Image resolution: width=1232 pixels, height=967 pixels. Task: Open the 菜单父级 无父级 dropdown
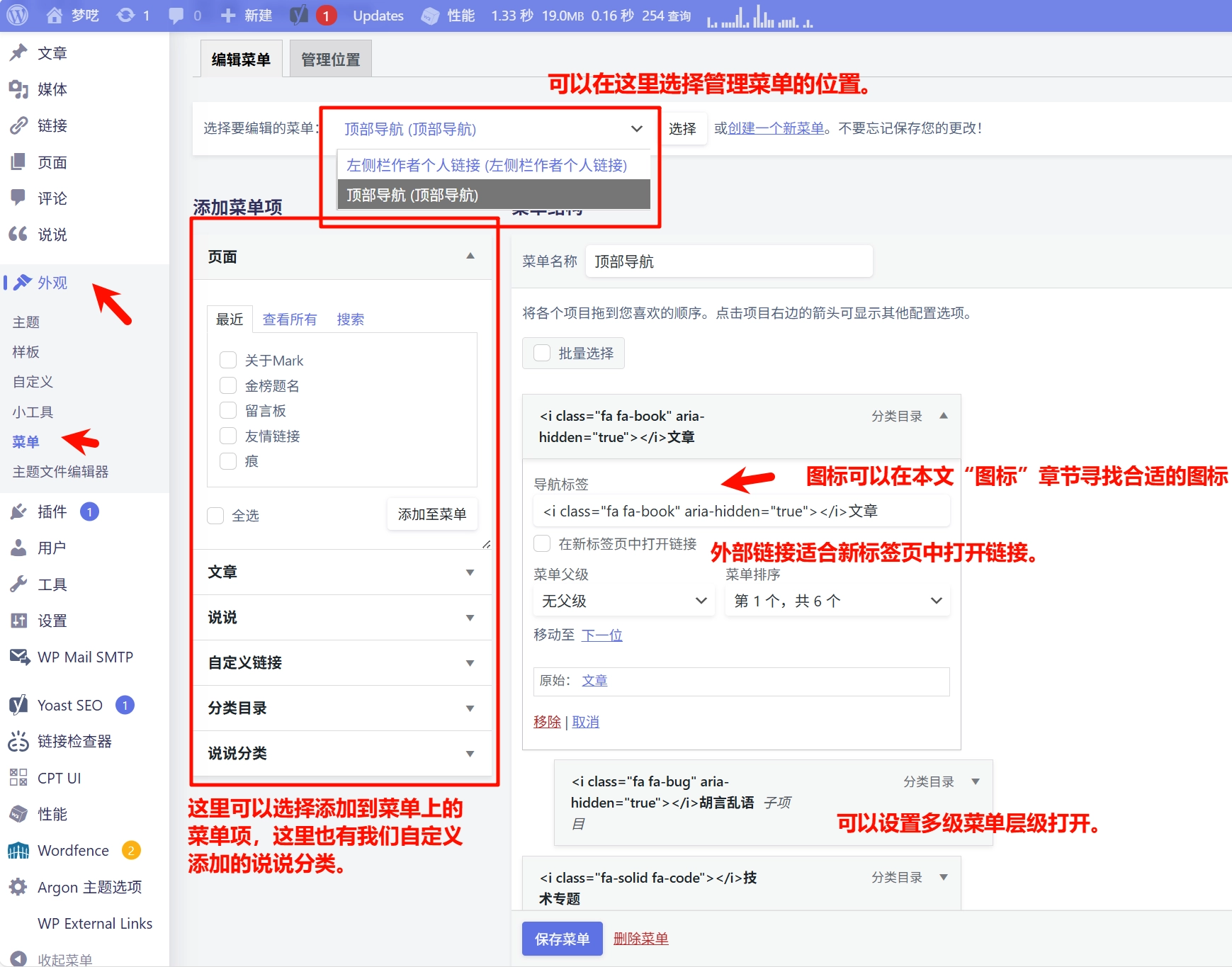click(x=624, y=601)
